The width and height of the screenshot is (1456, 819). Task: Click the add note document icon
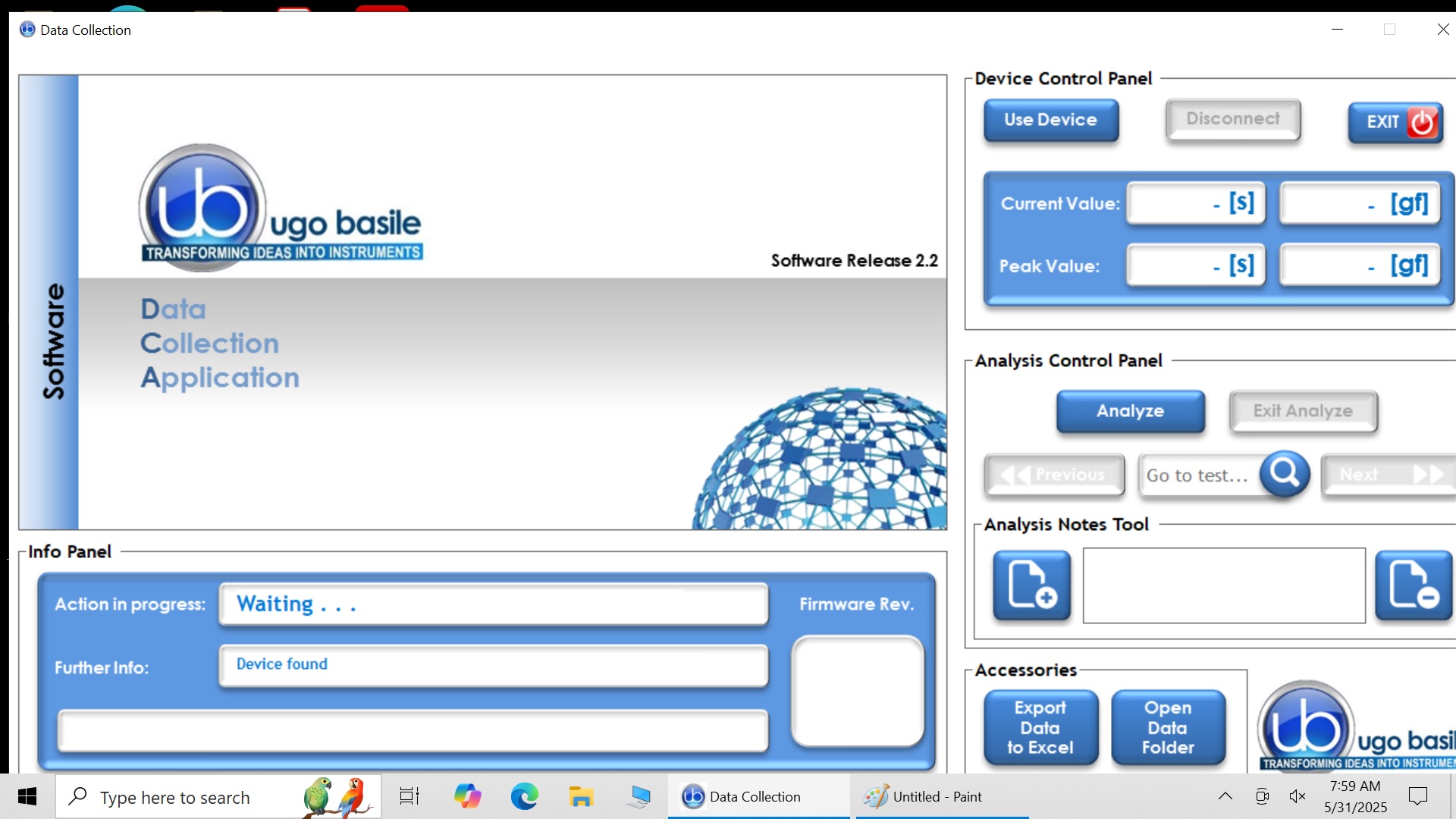coord(1031,585)
